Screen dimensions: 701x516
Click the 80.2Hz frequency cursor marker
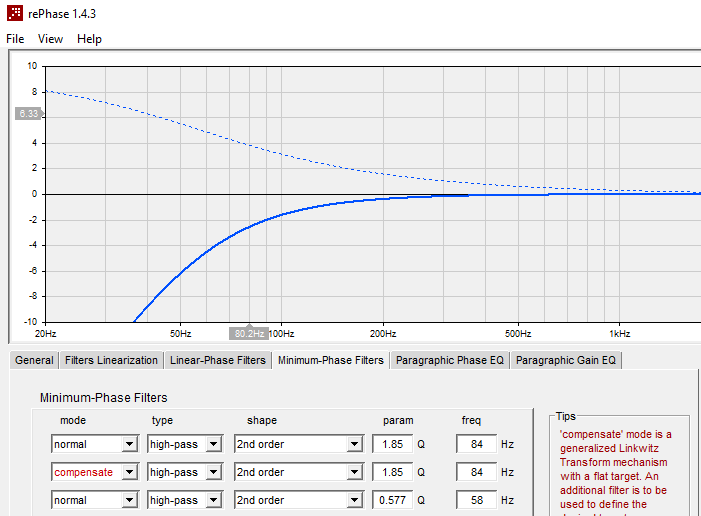249,334
